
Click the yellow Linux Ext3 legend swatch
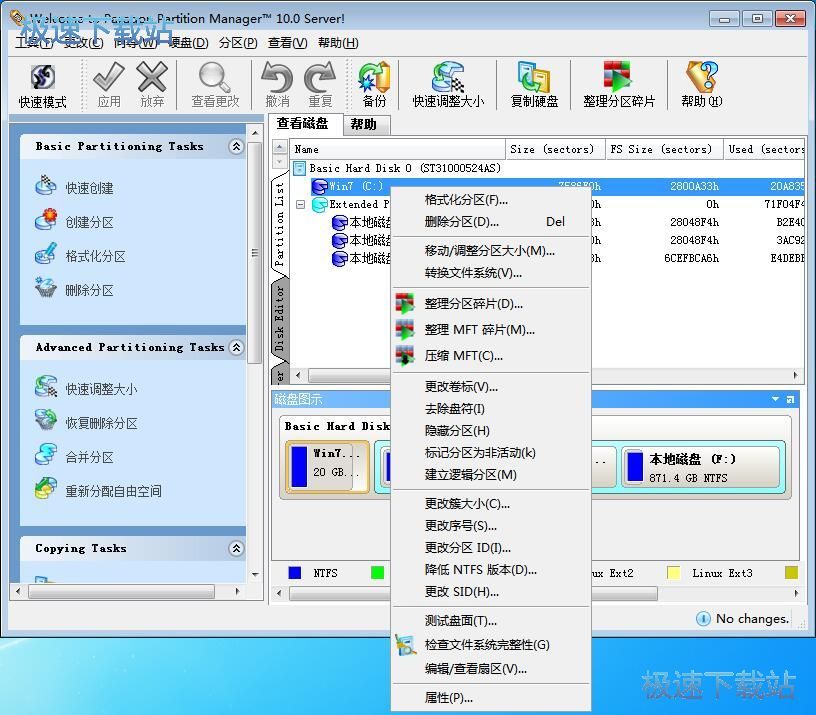pos(673,573)
